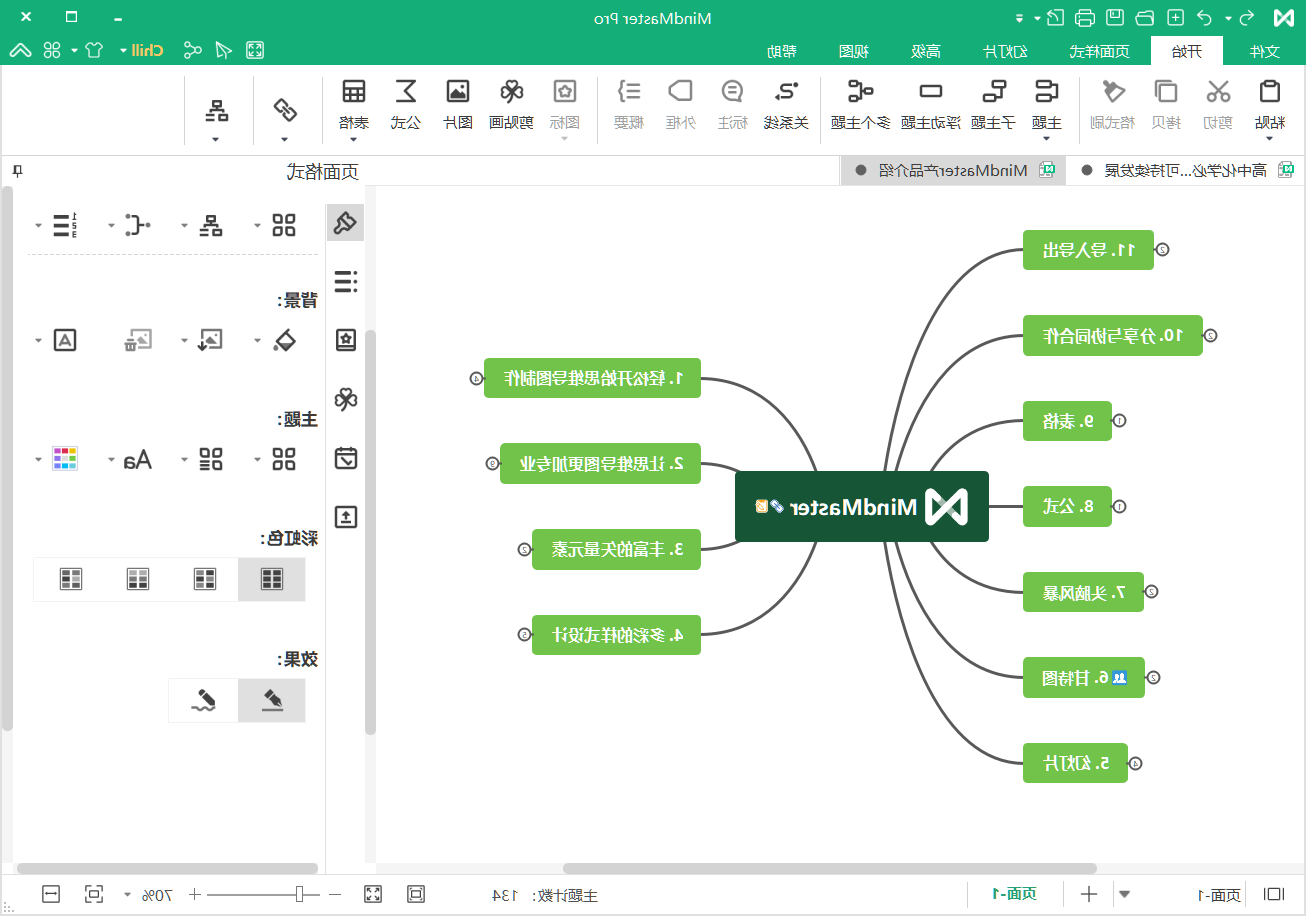Collapse the 5. 幻灯片 node
The image size is (1306, 916).
tap(1135, 763)
